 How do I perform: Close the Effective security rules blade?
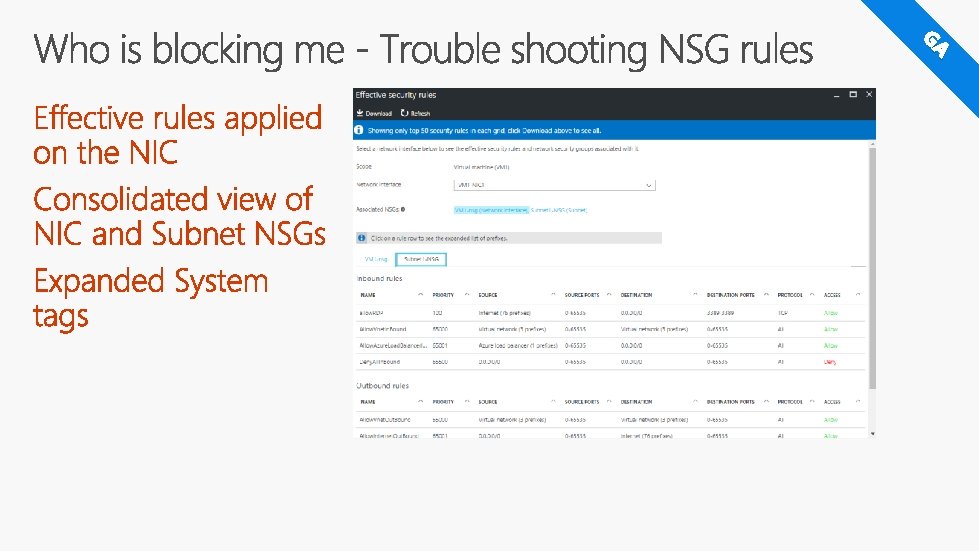pyautogui.click(x=868, y=94)
